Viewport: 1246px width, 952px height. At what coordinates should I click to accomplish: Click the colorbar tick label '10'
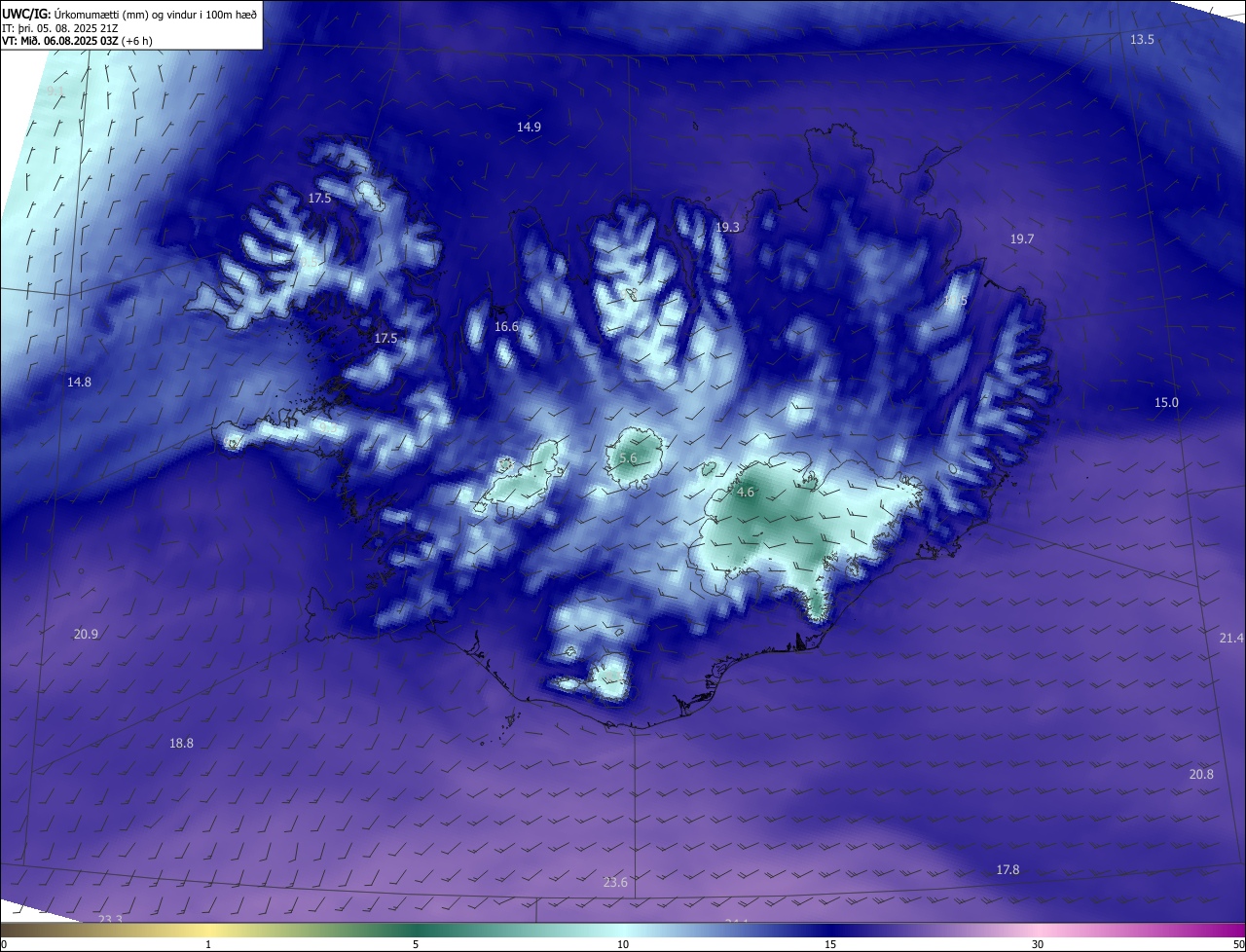tap(623, 945)
